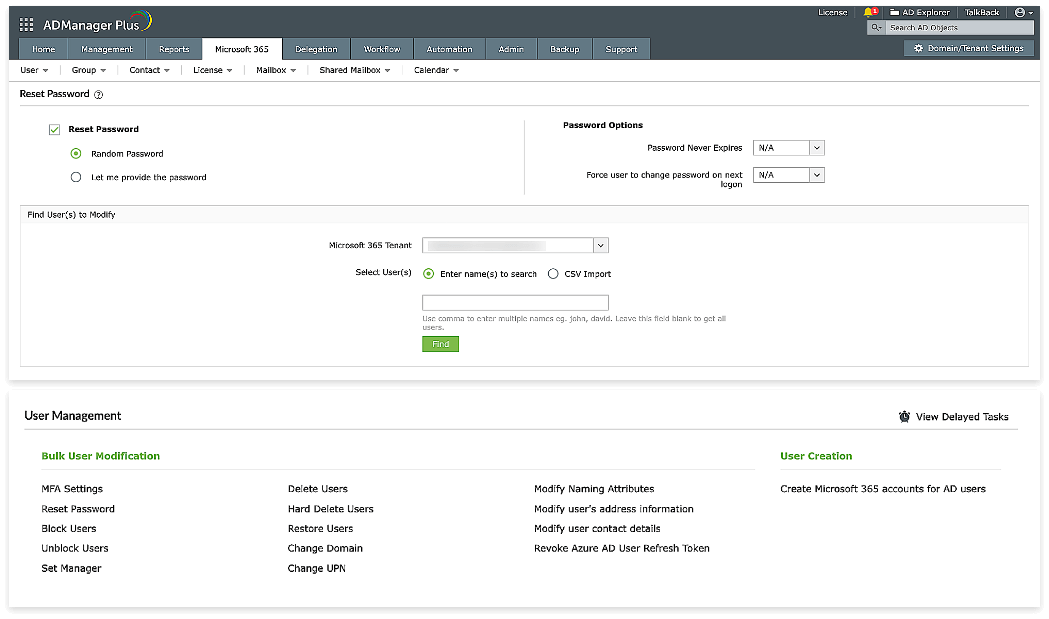Switch to the Workflow tab
The image size is (1049, 619).
382,49
